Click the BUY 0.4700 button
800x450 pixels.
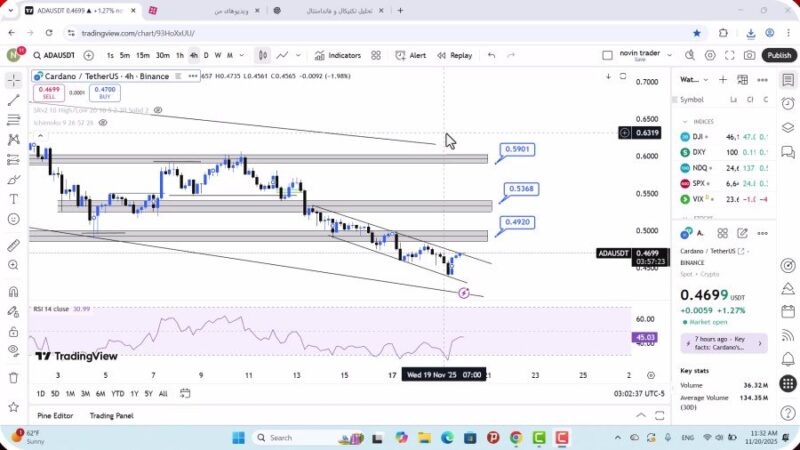[x=103, y=92]
